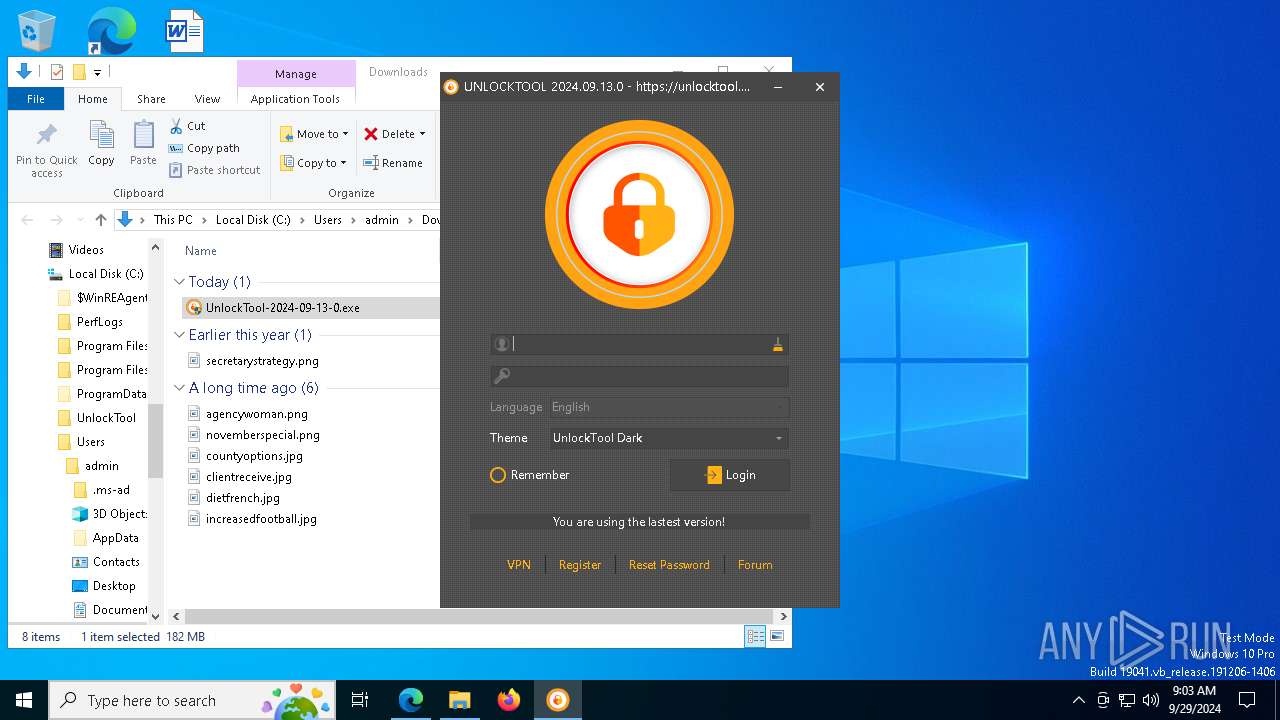
Task: Click Copy path in the ribbon
Action: point(204,148)
